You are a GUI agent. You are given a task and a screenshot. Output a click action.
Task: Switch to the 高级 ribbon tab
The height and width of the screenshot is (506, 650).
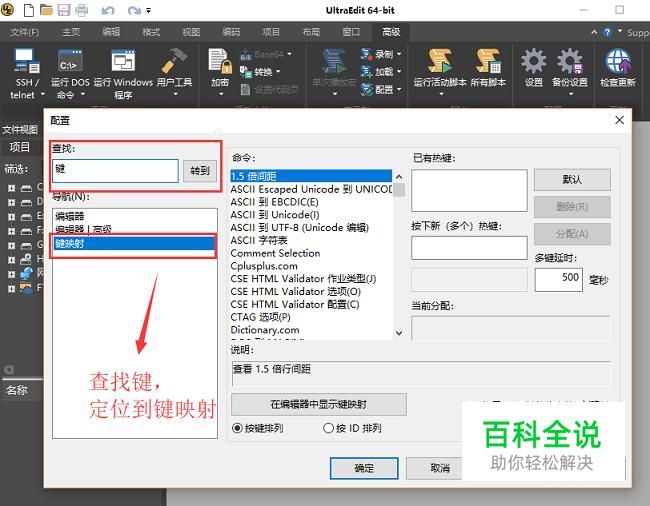click(391, 32)
